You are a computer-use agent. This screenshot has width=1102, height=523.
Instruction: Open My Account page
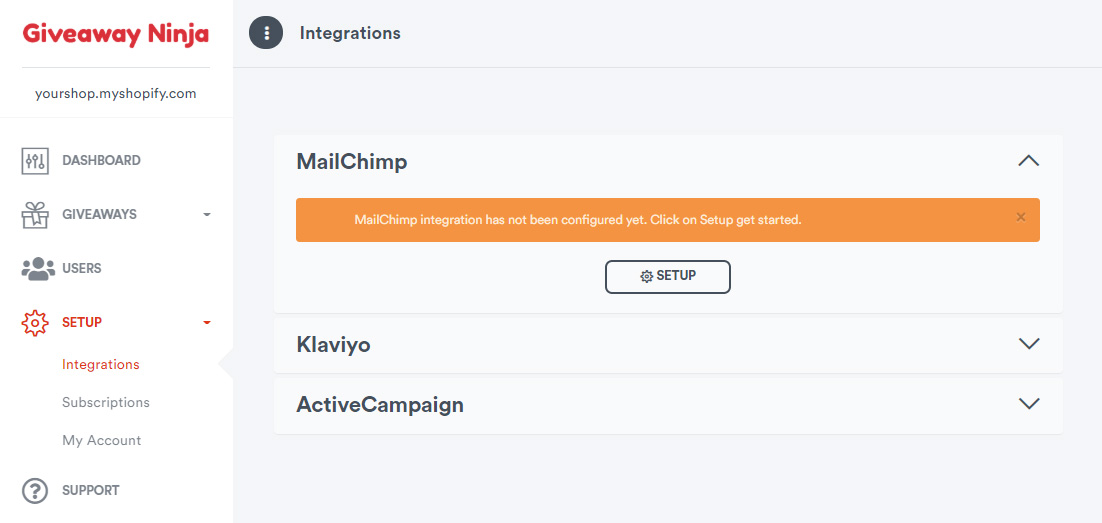[102, 441]
